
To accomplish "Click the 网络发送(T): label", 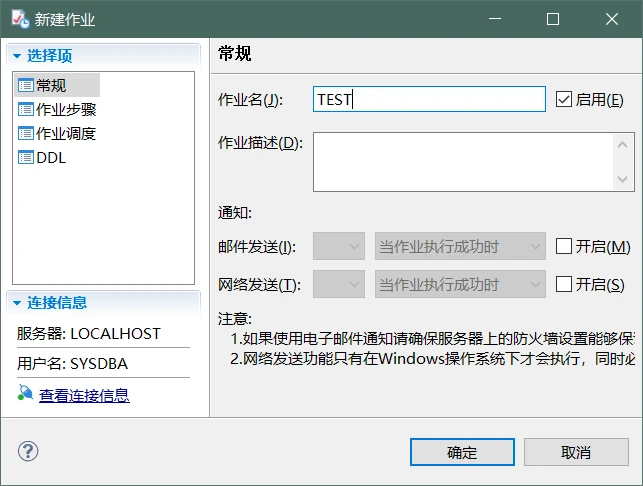I will click(x=260, y=285).
